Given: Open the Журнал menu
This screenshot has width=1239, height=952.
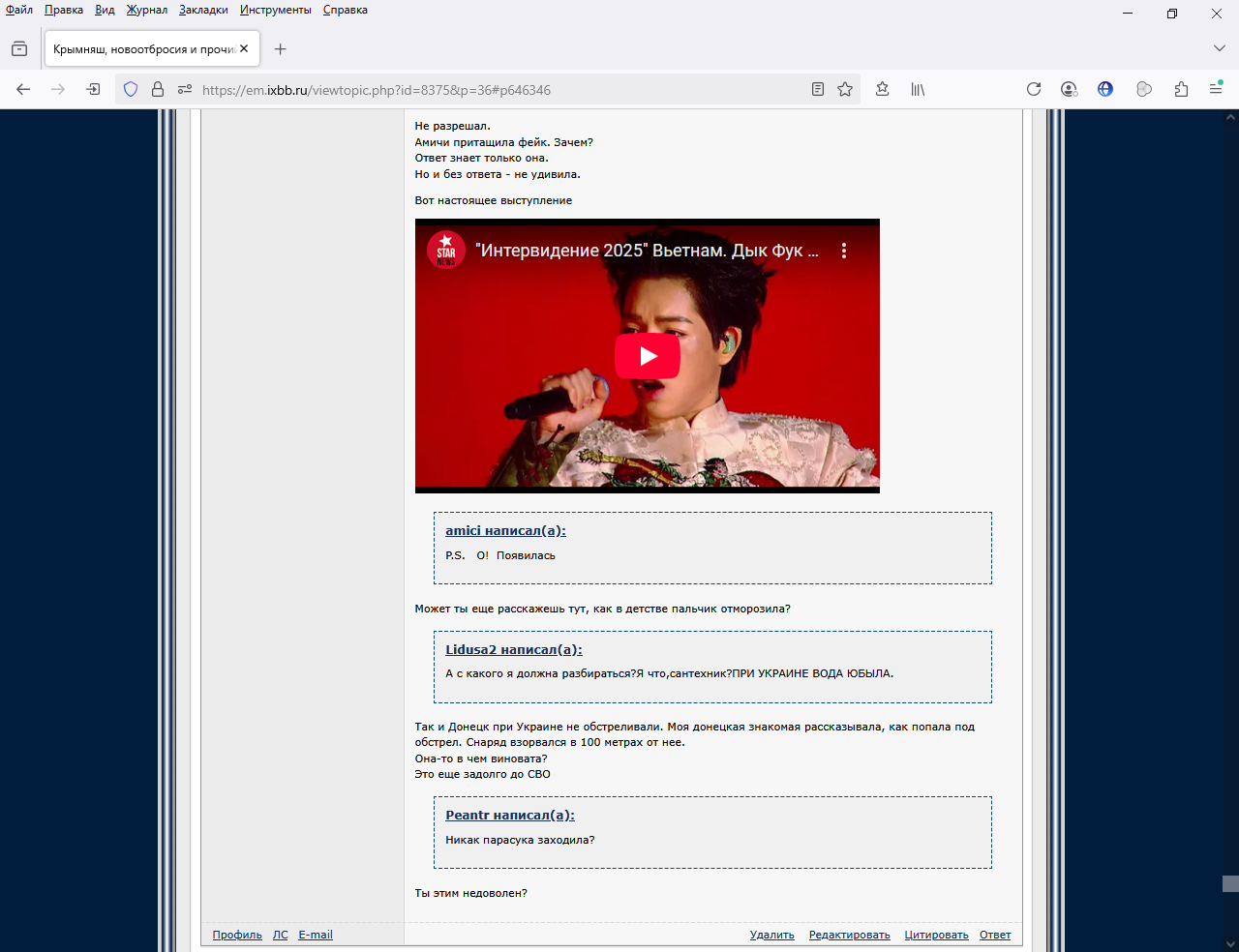Looking at the screenshot, I should point(146,10).
